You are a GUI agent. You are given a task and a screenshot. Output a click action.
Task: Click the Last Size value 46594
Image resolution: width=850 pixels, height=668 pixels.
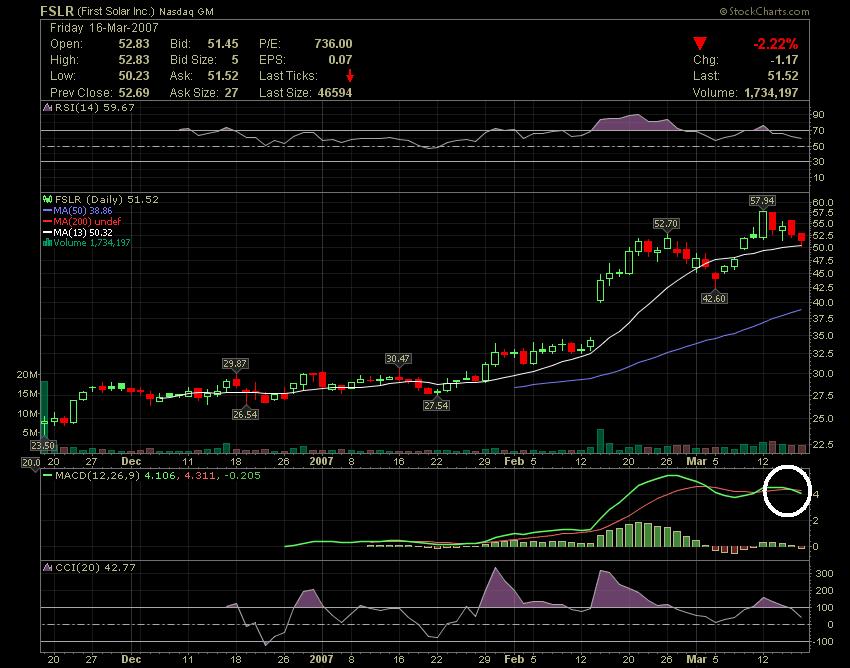pos(335,93)
